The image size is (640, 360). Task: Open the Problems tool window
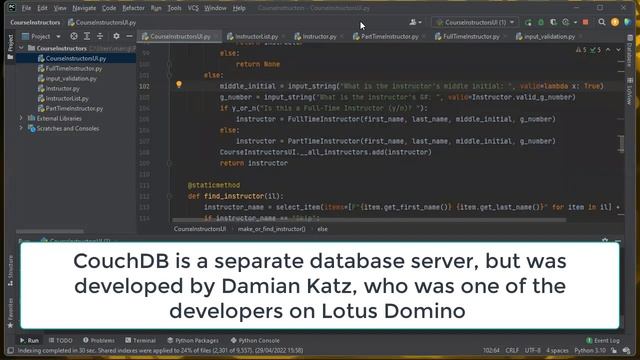99,340
